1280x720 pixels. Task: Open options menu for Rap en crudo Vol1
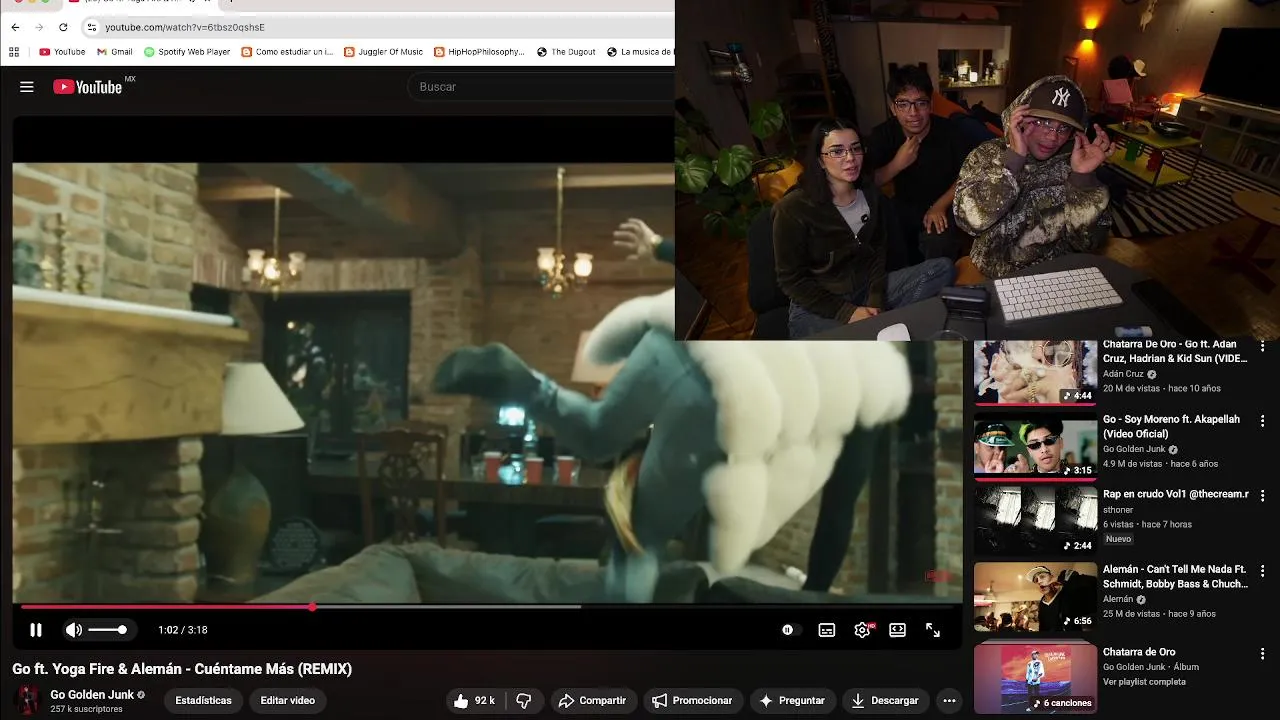pos(1263,496)
